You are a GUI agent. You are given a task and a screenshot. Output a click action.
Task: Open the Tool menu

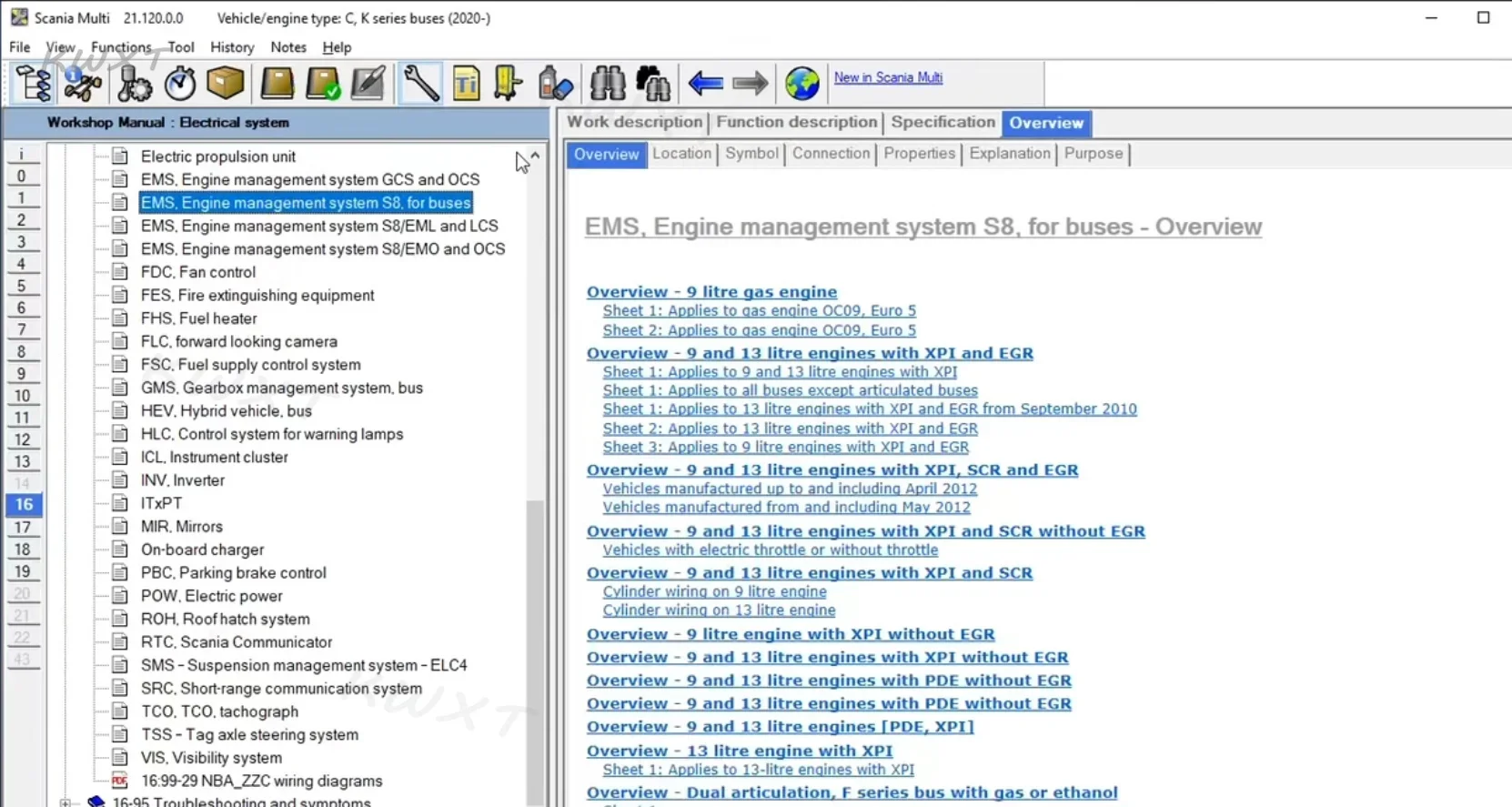click(x=181, y=47)
